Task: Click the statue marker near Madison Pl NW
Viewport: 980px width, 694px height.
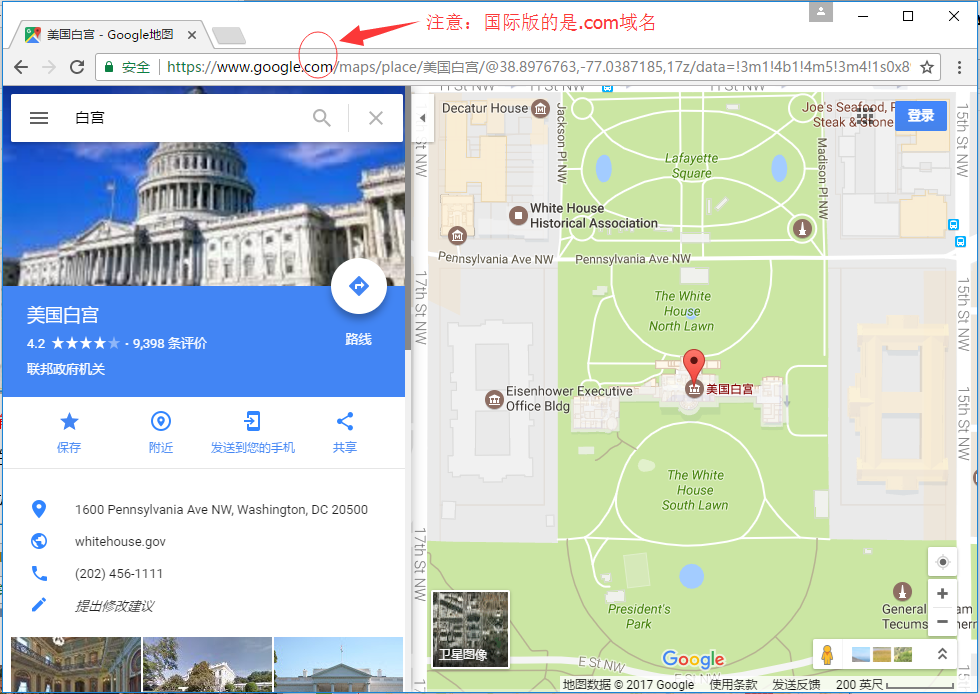Action: click(802, 228)
